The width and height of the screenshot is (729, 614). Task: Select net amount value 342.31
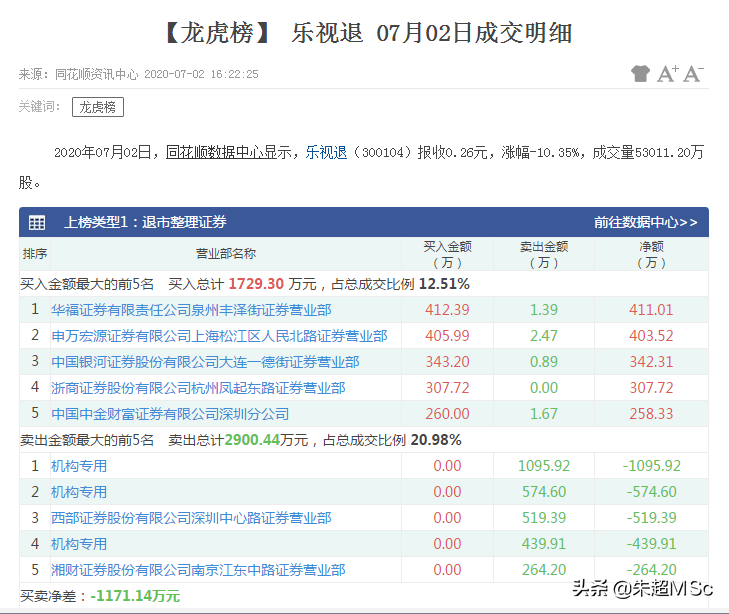pyautogui.click(x=651, y=362)
